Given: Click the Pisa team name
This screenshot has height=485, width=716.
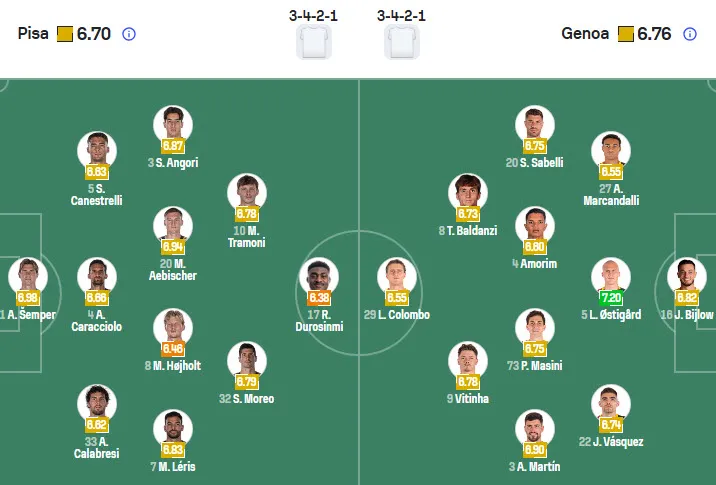Looking at the screenshot, I should [x=33, y=34].
